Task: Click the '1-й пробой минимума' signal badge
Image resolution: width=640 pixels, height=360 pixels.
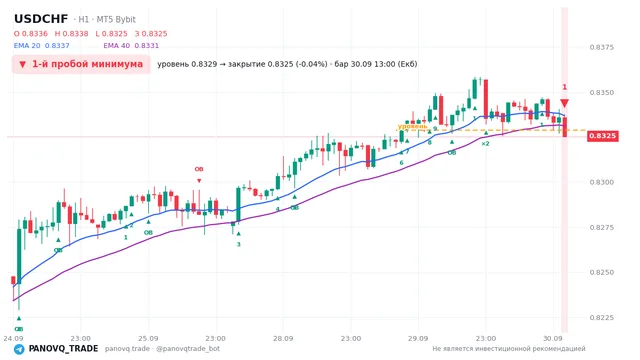Action: coord(81,64)
